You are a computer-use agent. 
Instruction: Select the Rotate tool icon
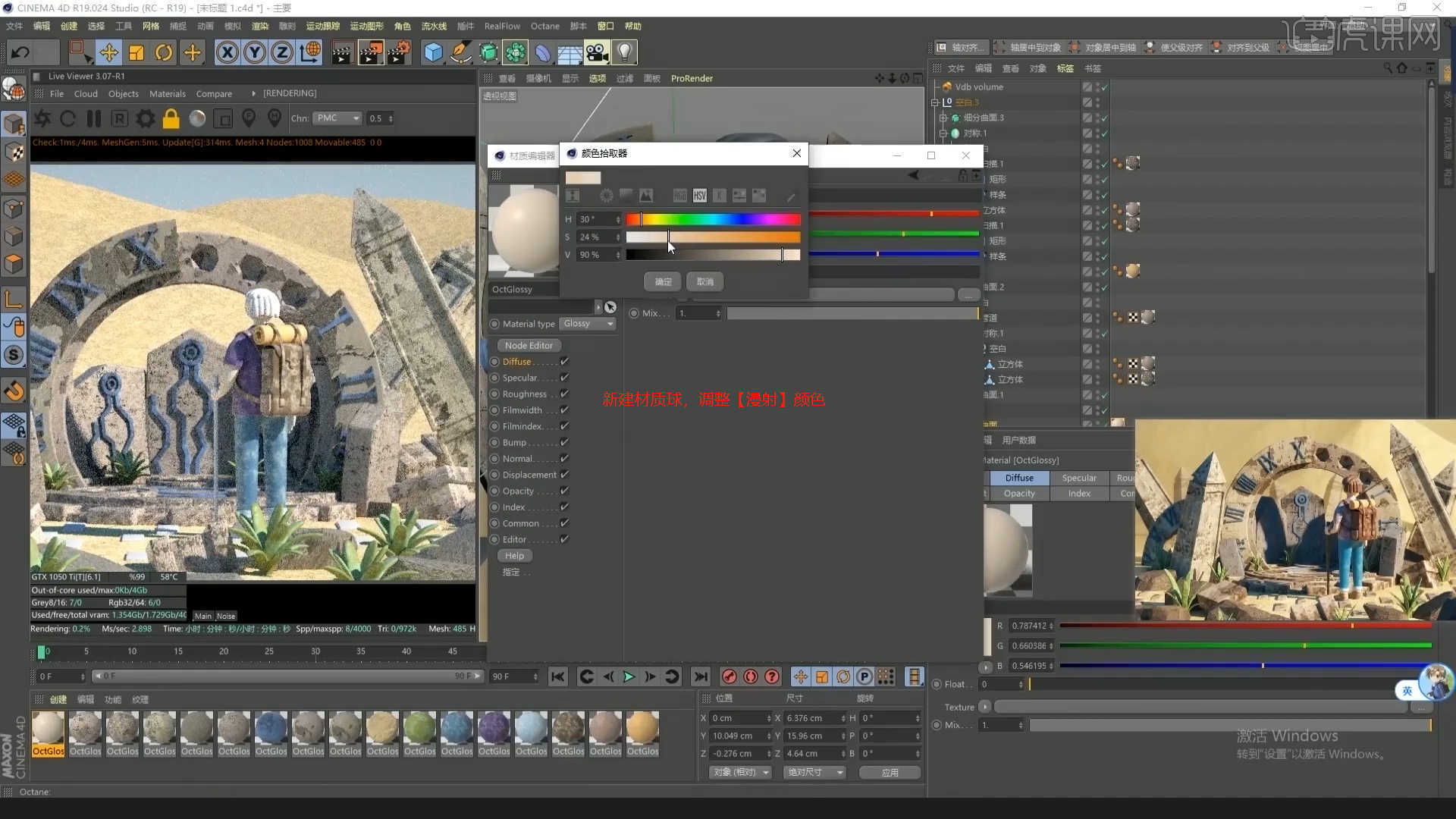tap(164, 52)
